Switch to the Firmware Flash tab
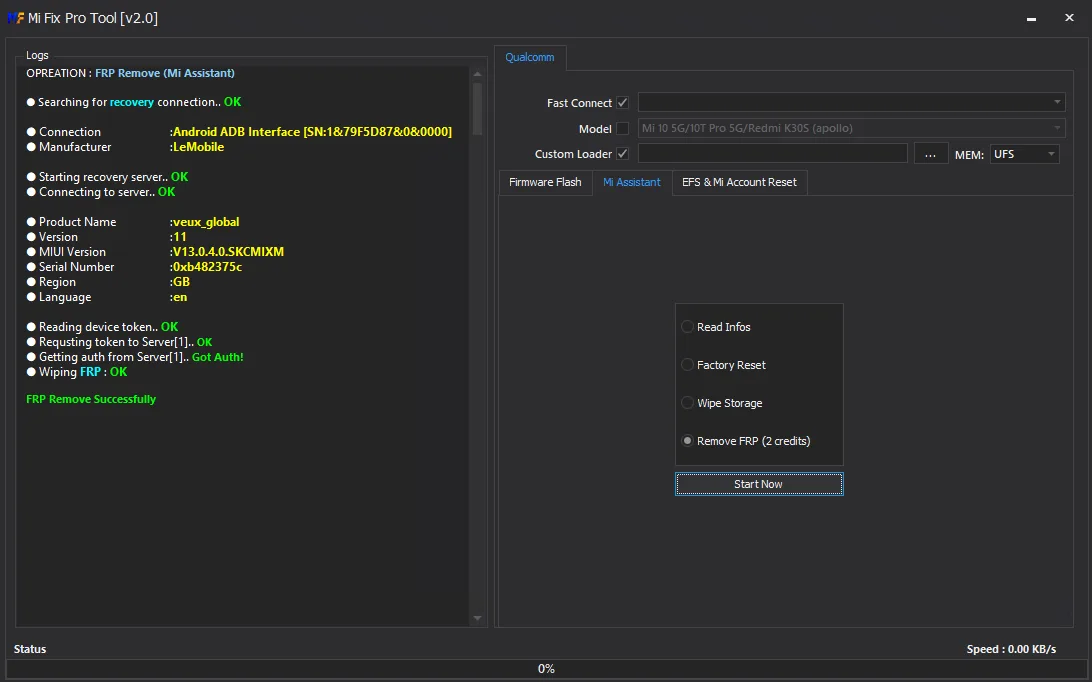This screenshot has height=682, width=1092. 545,183
